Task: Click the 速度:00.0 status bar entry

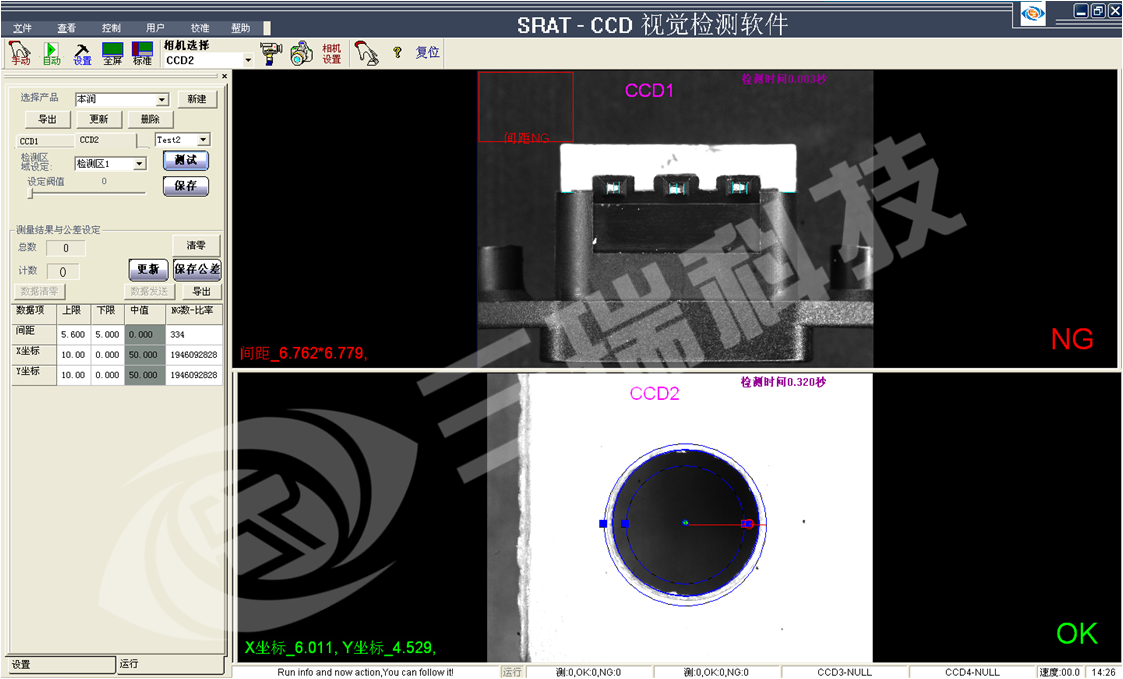Action: [1060, 672]
